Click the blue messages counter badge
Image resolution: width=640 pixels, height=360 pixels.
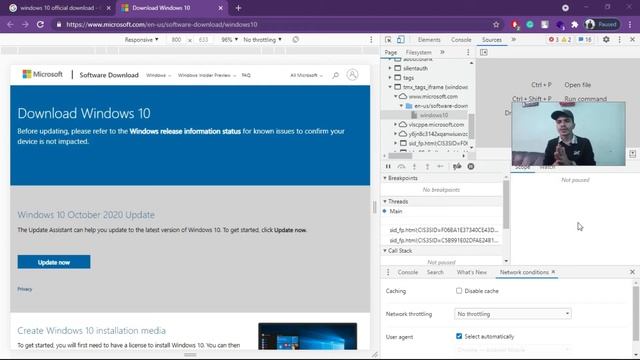[x=585, y=40]
